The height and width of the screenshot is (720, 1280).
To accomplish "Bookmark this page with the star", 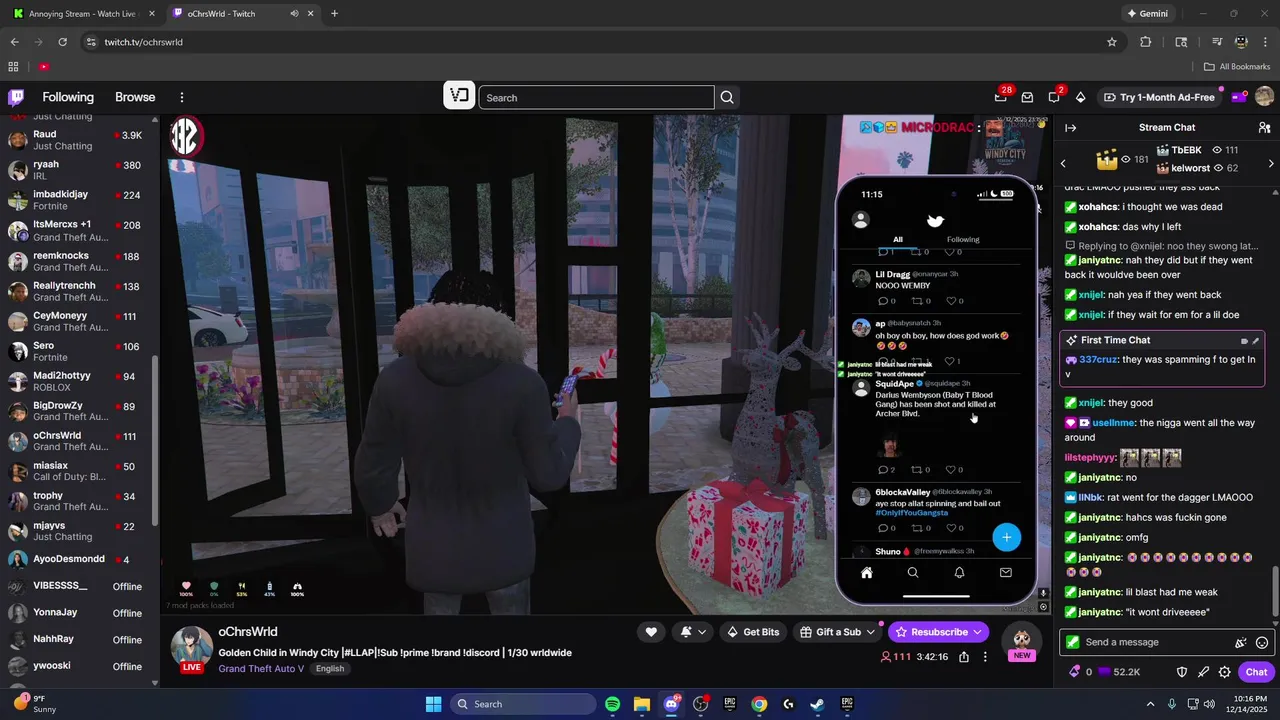I will click(x=1111, y=42).
